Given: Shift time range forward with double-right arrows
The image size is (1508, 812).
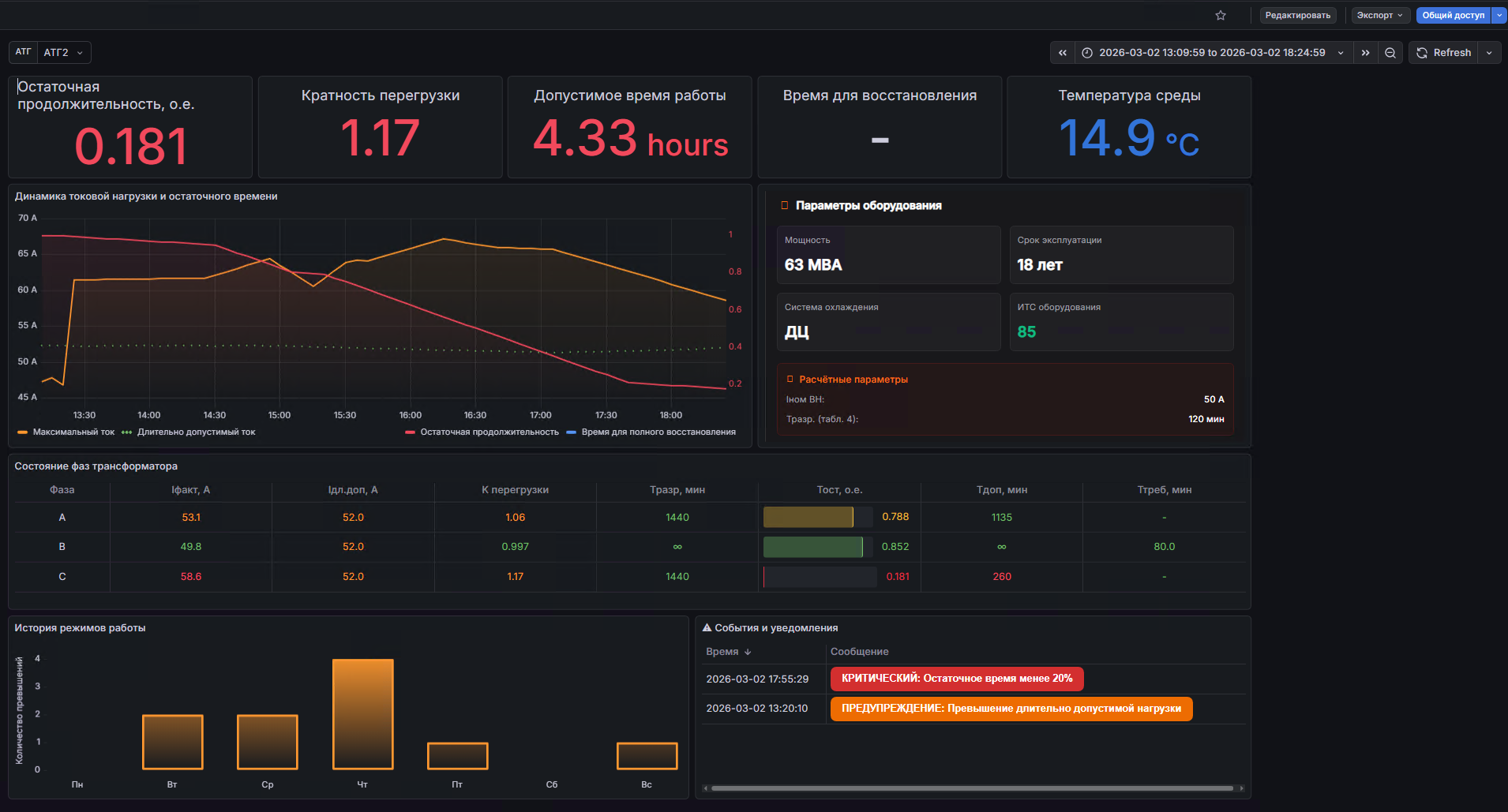Looking at the screenshot, I should pos(1365,53).
